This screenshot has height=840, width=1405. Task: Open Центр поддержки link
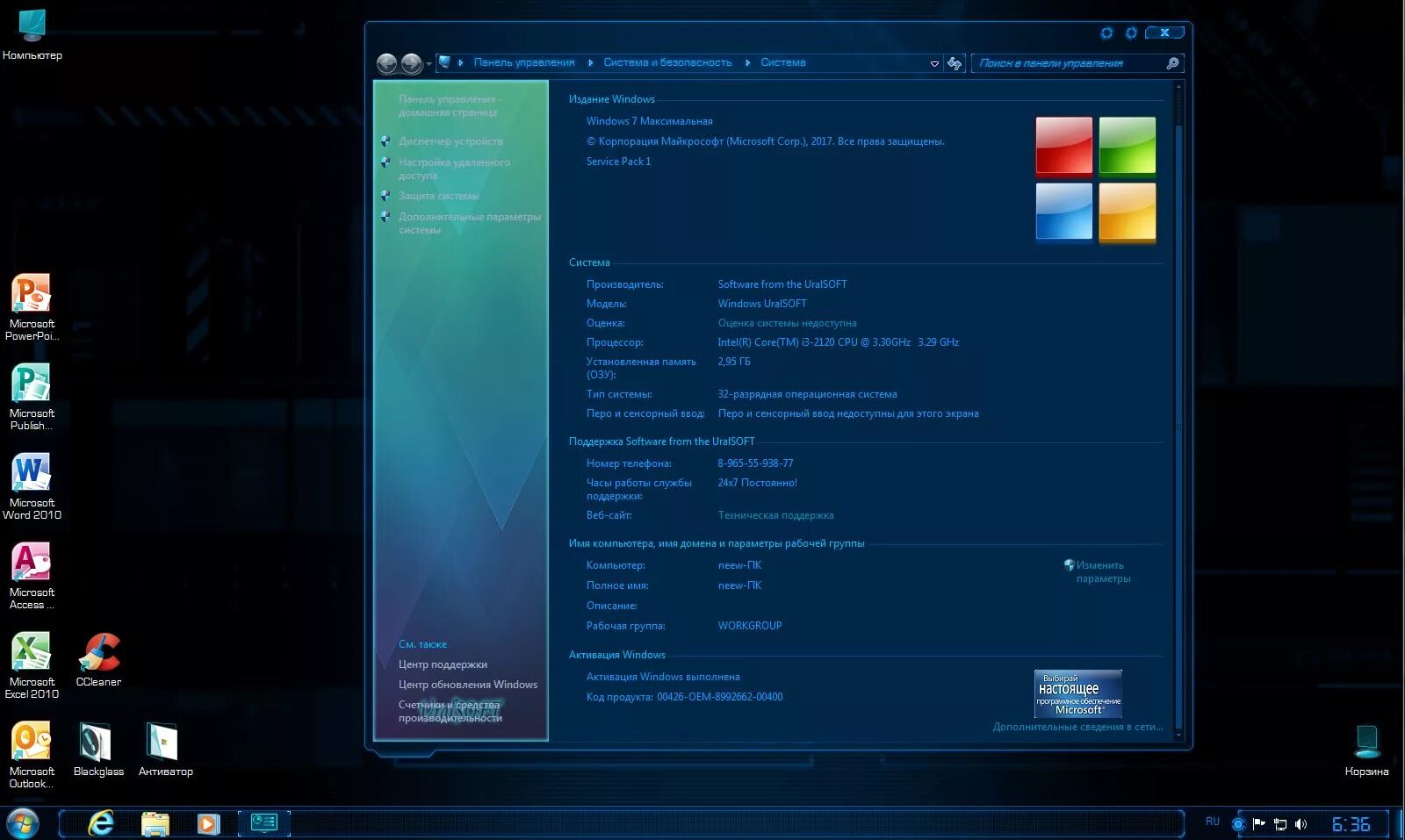click(x=443, y=664)
